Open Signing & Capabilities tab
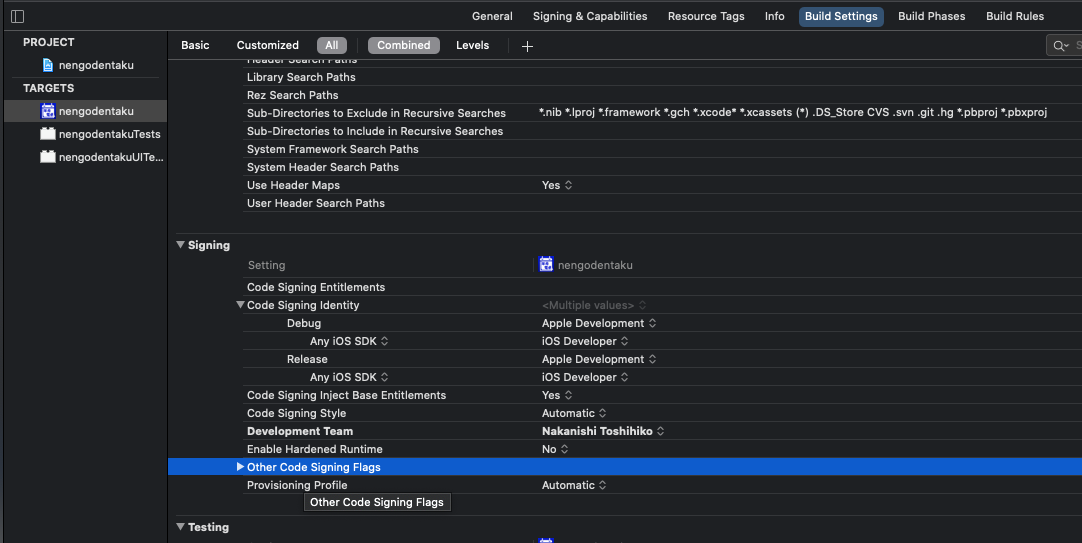 [590, 16]
